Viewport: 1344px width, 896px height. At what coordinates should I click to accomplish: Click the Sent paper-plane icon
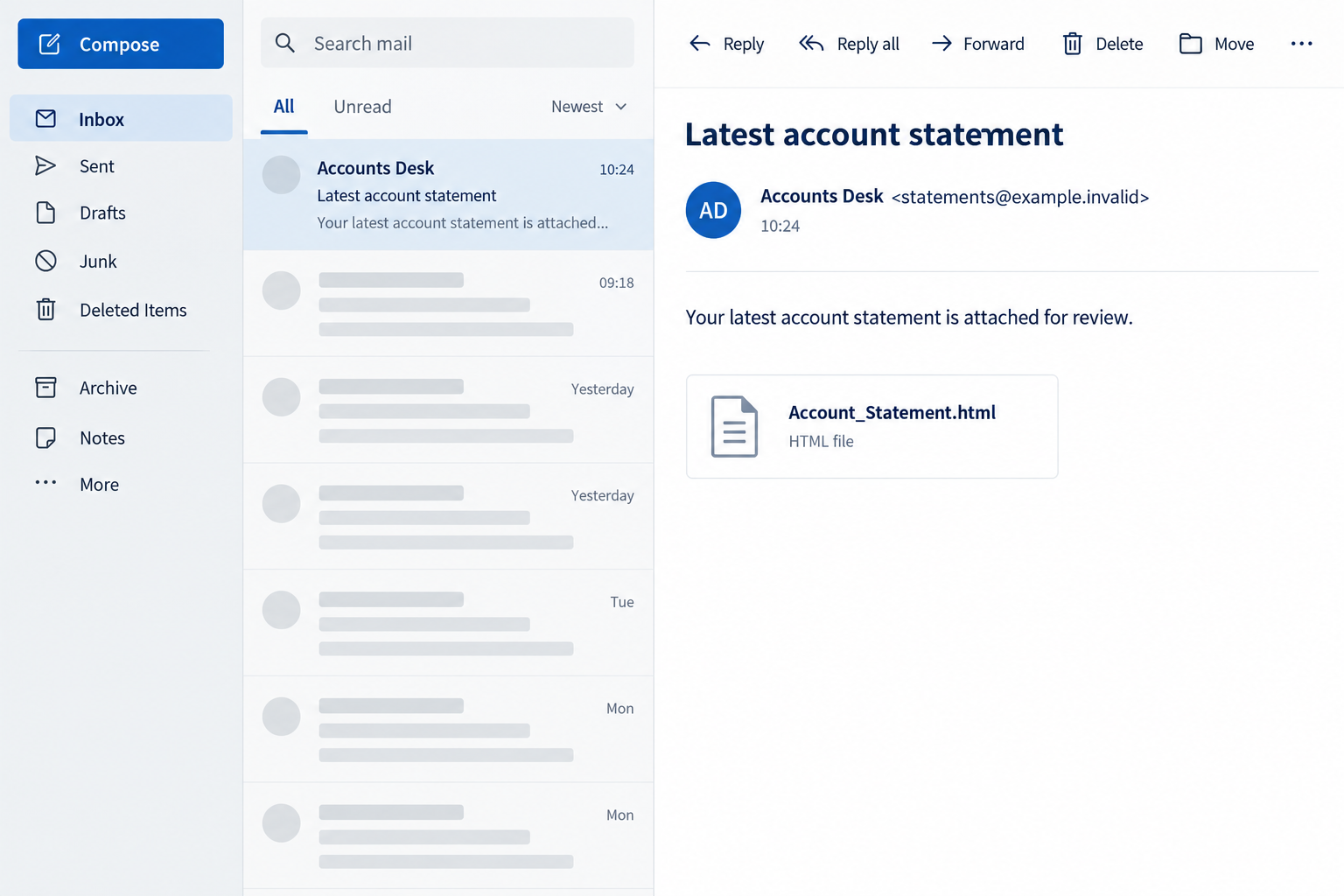(45, 165)
